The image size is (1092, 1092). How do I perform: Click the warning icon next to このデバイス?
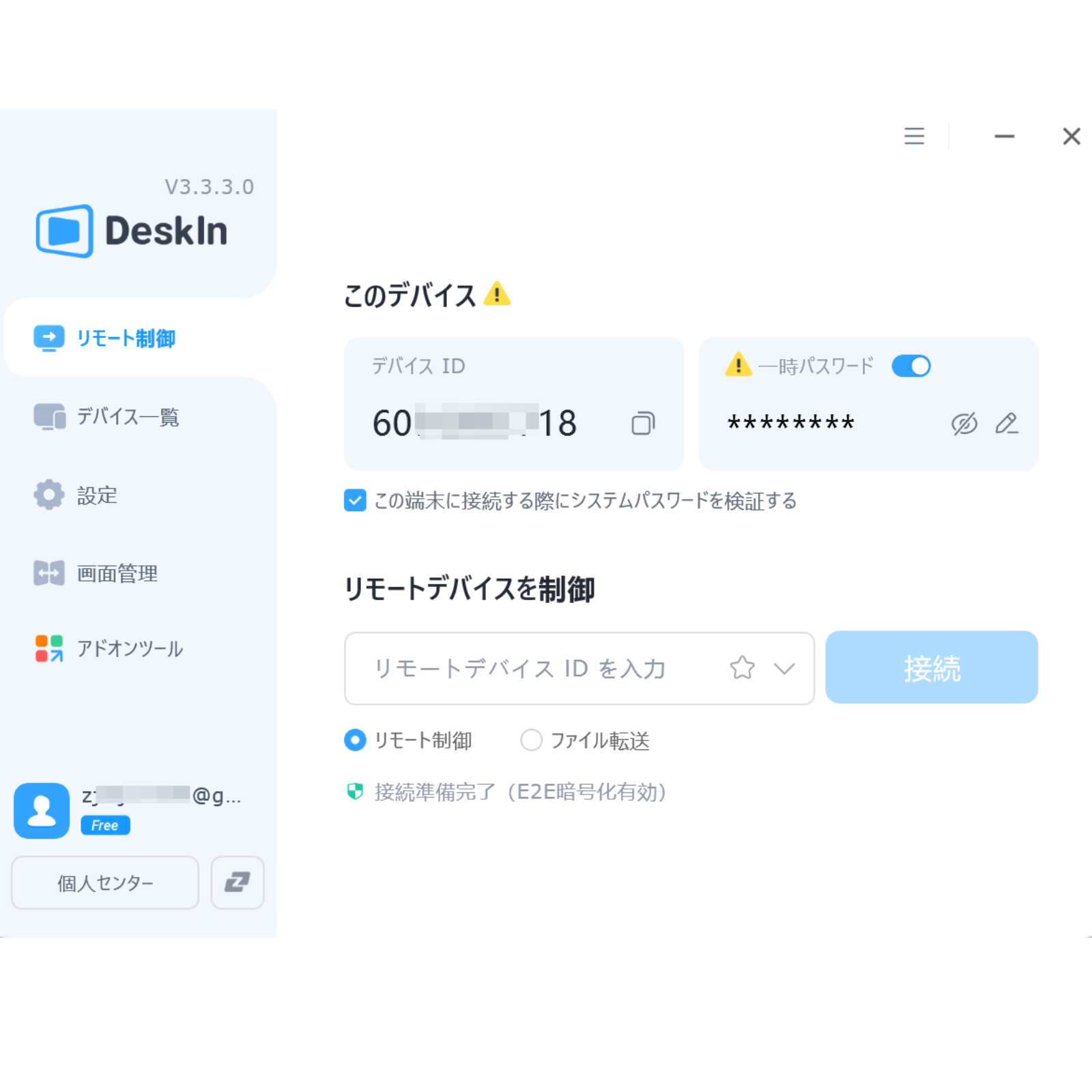click(x=497, y=294)
